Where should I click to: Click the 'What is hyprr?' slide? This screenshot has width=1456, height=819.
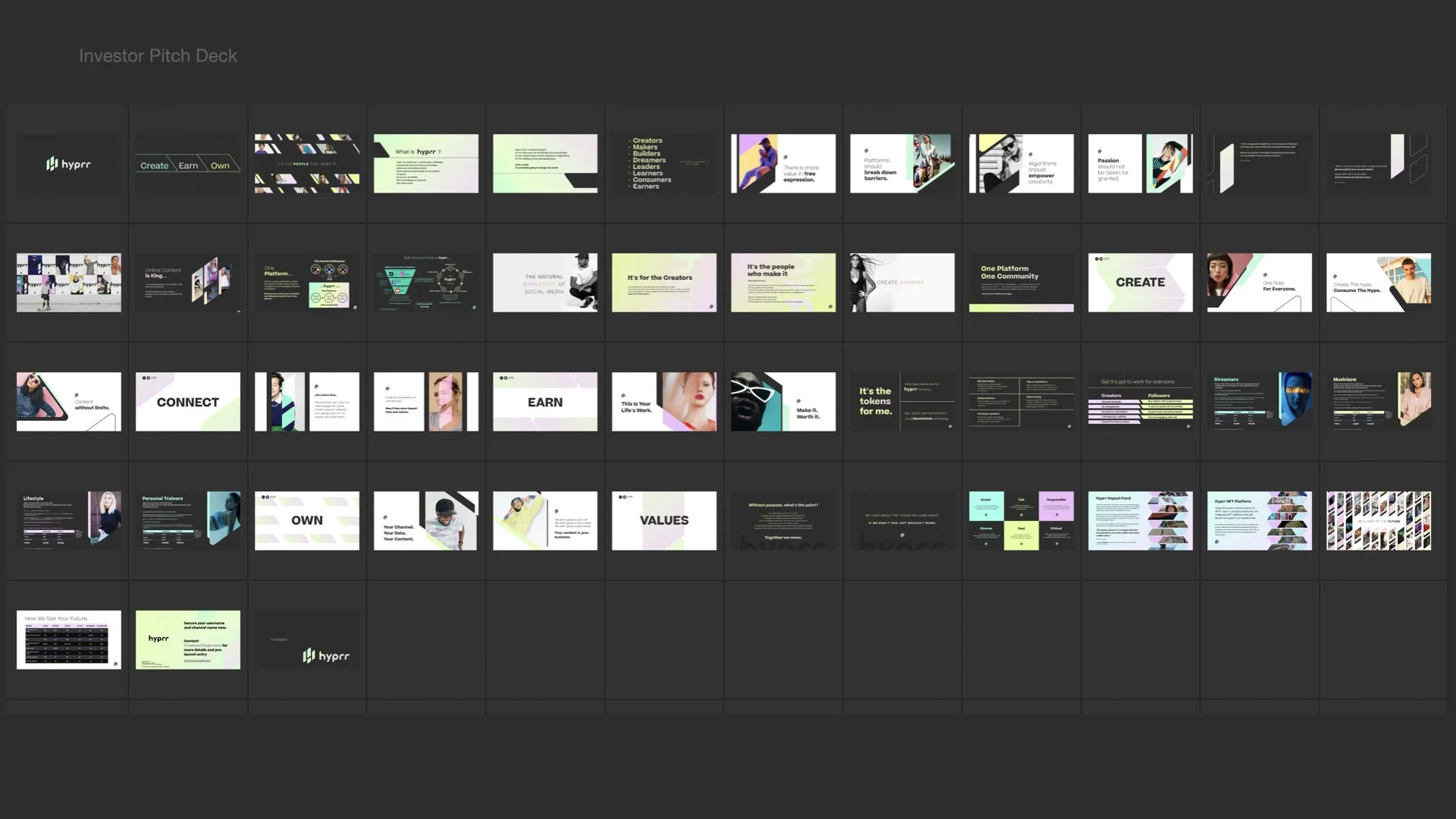coord(425,164)
